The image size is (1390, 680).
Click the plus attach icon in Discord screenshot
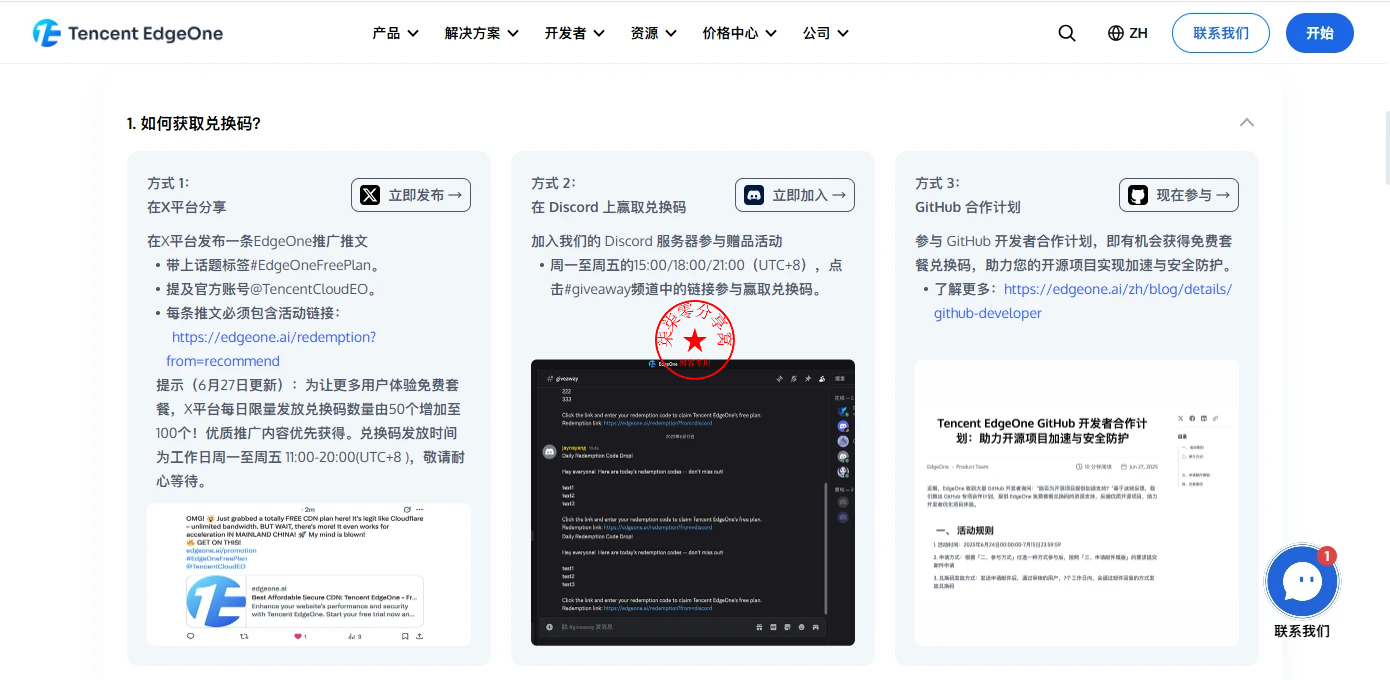(x=549, y=627)
